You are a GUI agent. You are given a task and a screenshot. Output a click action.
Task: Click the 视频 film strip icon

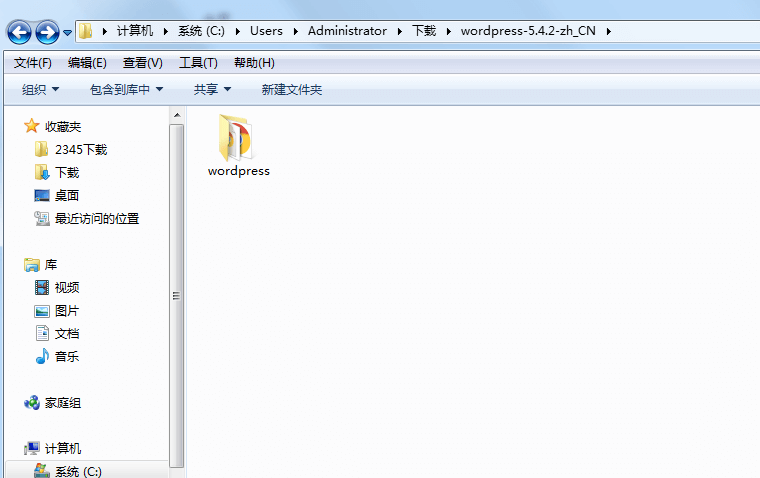42,287
